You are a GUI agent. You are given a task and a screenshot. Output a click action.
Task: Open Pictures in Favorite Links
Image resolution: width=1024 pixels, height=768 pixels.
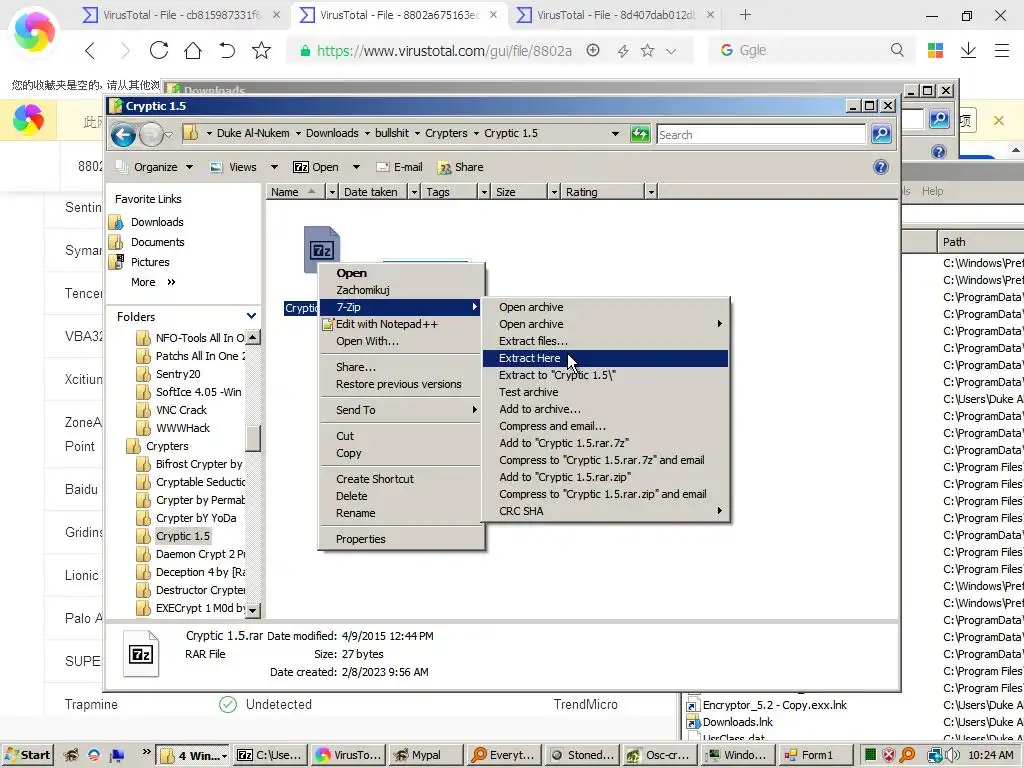(x=150, y=262)
